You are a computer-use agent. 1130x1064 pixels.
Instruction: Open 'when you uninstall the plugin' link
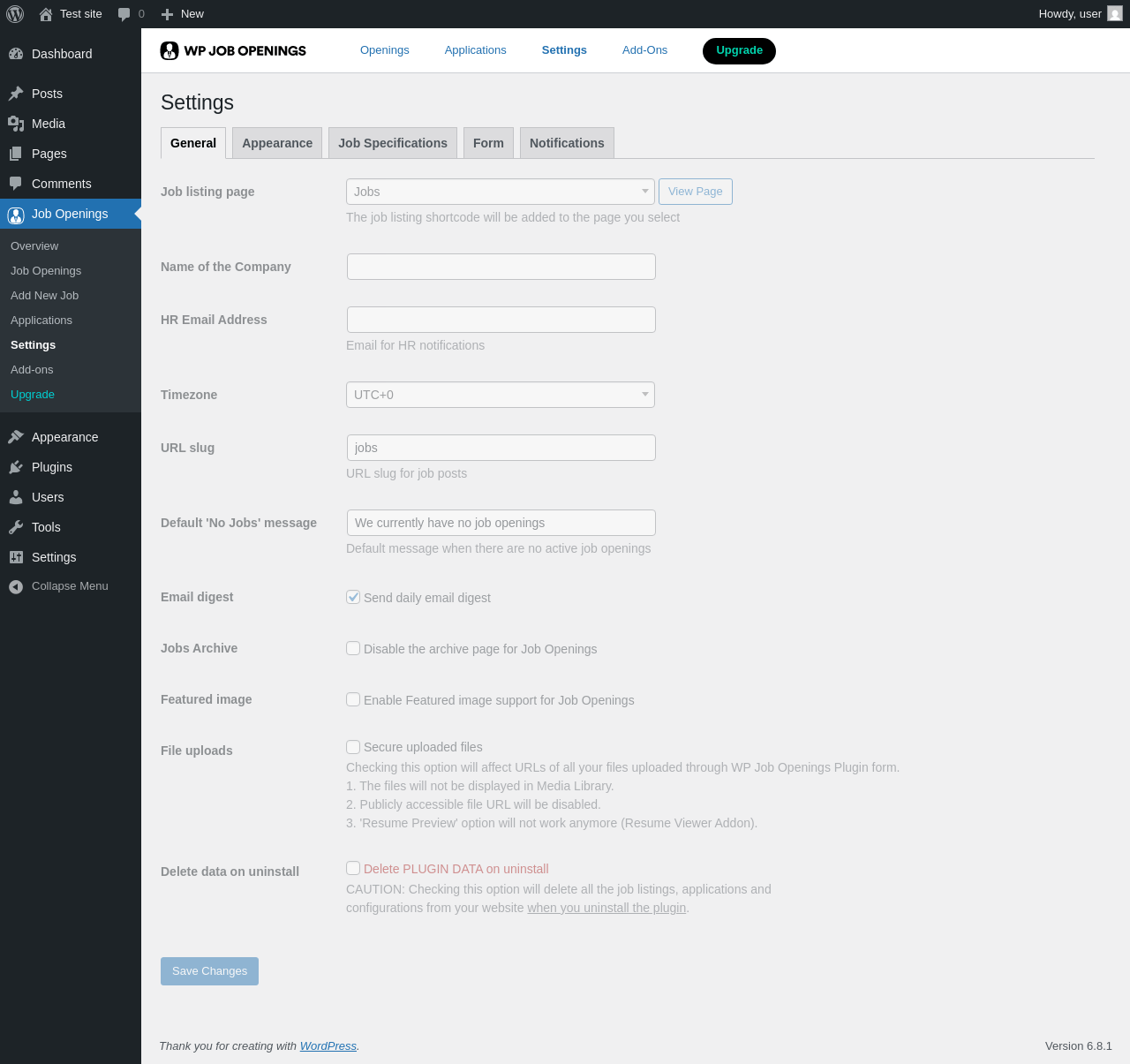(606, 908)
